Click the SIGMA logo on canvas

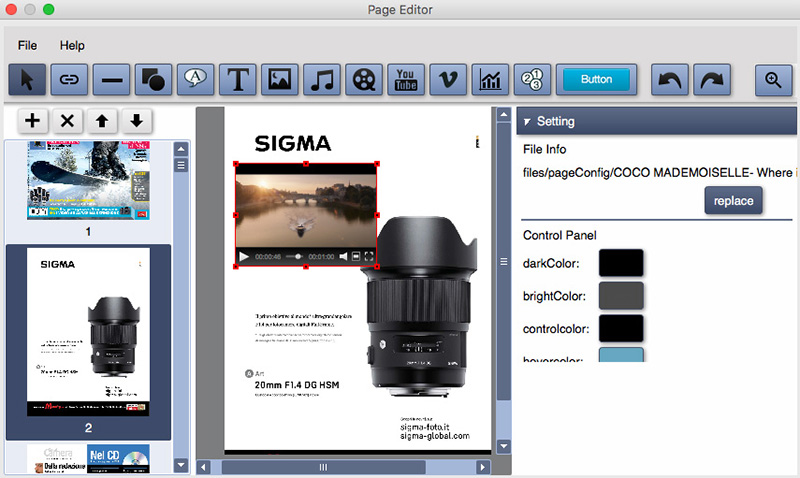(x=293, y=144)
